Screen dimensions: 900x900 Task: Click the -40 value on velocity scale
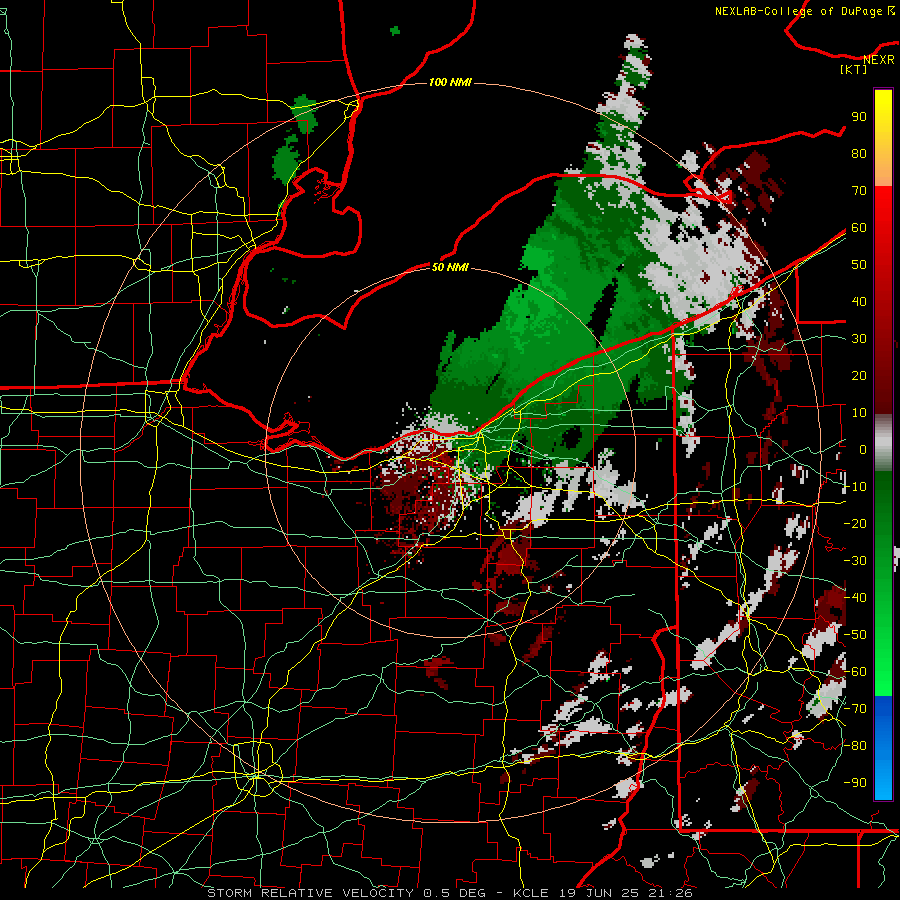855,598
